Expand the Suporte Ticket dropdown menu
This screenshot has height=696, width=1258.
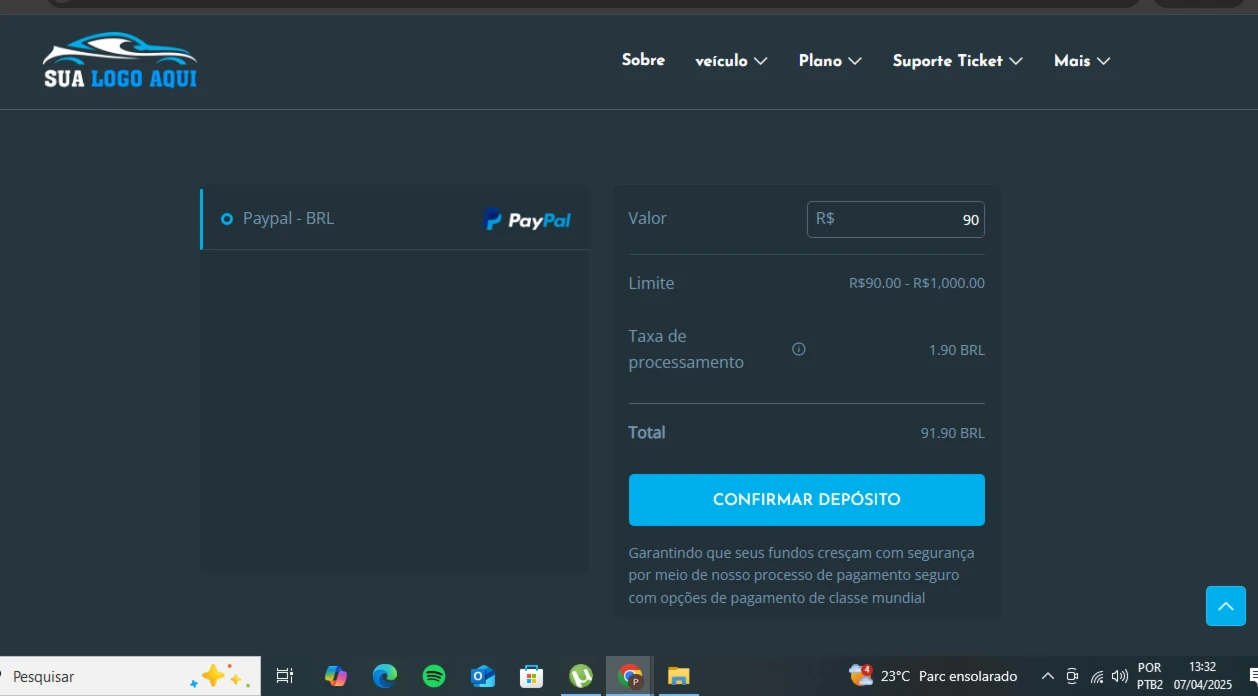pyautogui.click(x=957, y=61)
